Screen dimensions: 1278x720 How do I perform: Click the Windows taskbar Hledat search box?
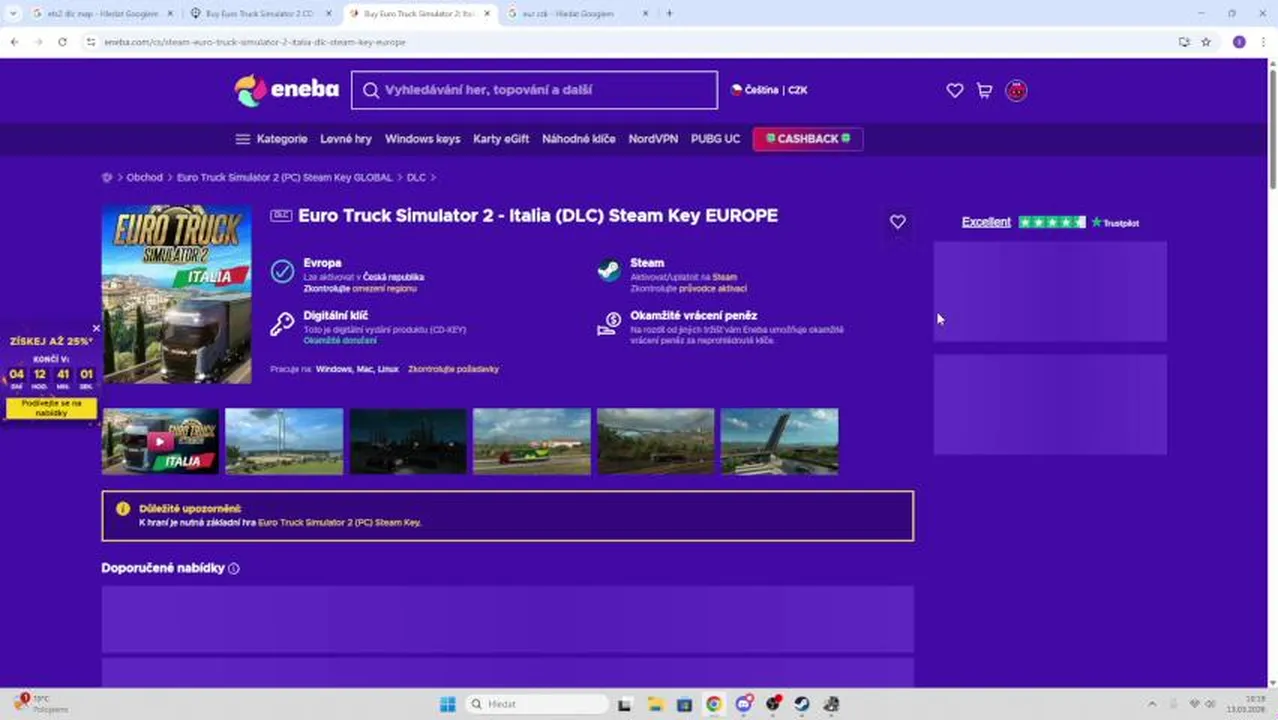coord(538,704)
